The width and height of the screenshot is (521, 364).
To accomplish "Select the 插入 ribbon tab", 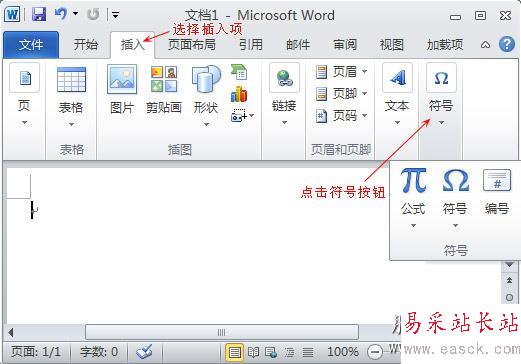I will (x=132, y=45).
